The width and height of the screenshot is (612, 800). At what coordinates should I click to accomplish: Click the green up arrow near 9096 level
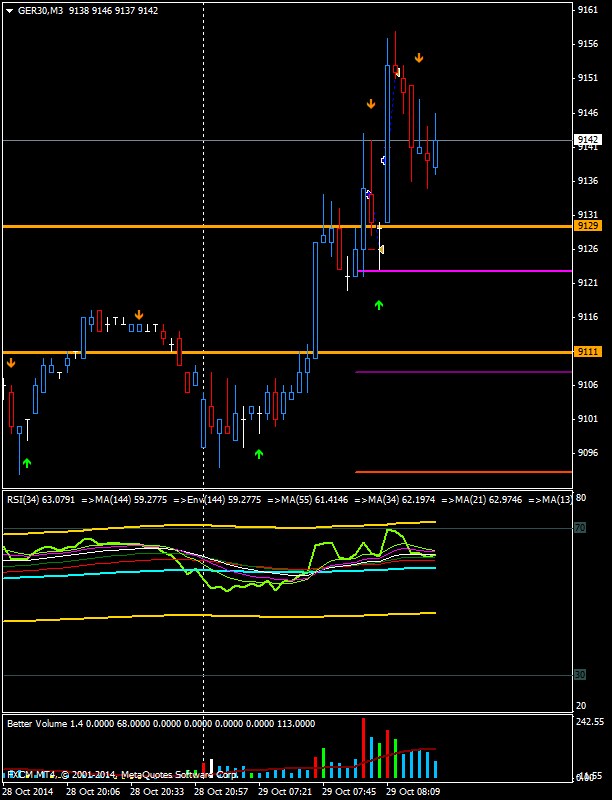point(259,454)
